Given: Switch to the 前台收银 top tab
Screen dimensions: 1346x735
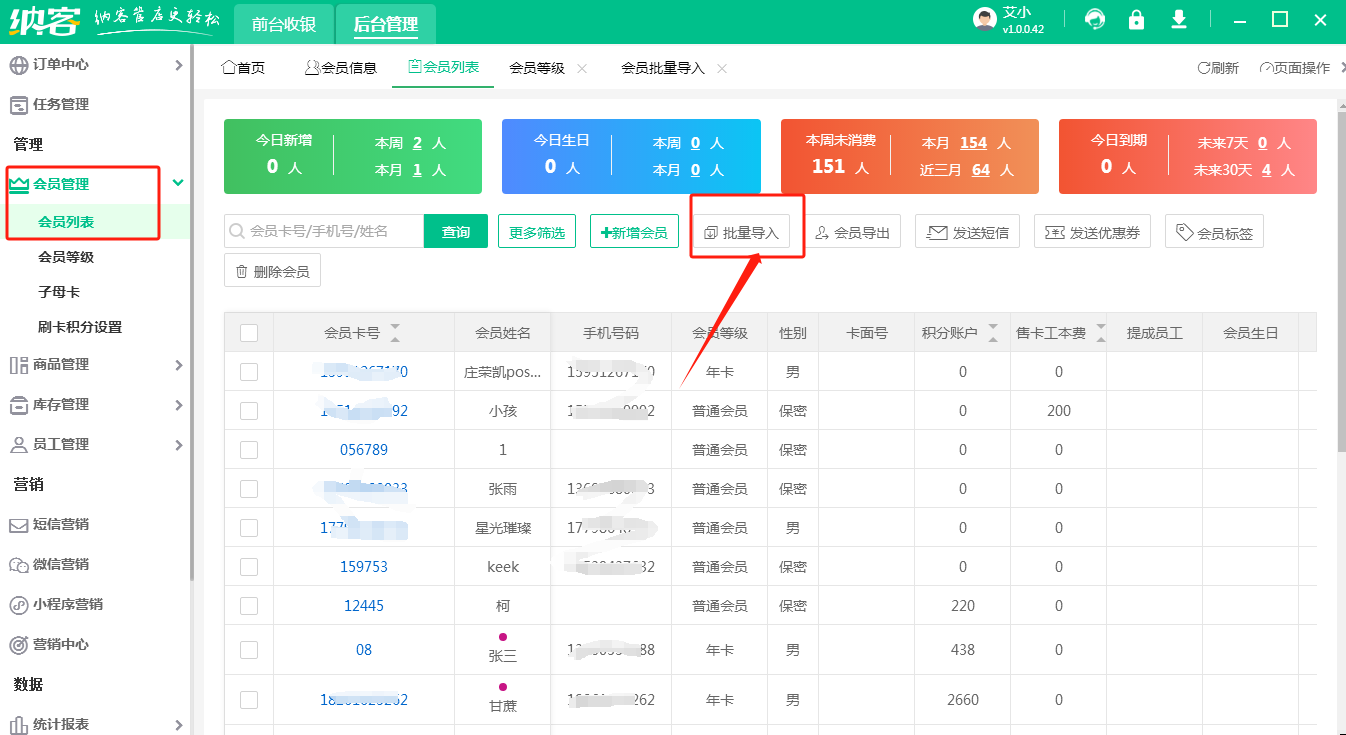Looking at the screenshot, I should pyautogui.click(x=283, y=24).
